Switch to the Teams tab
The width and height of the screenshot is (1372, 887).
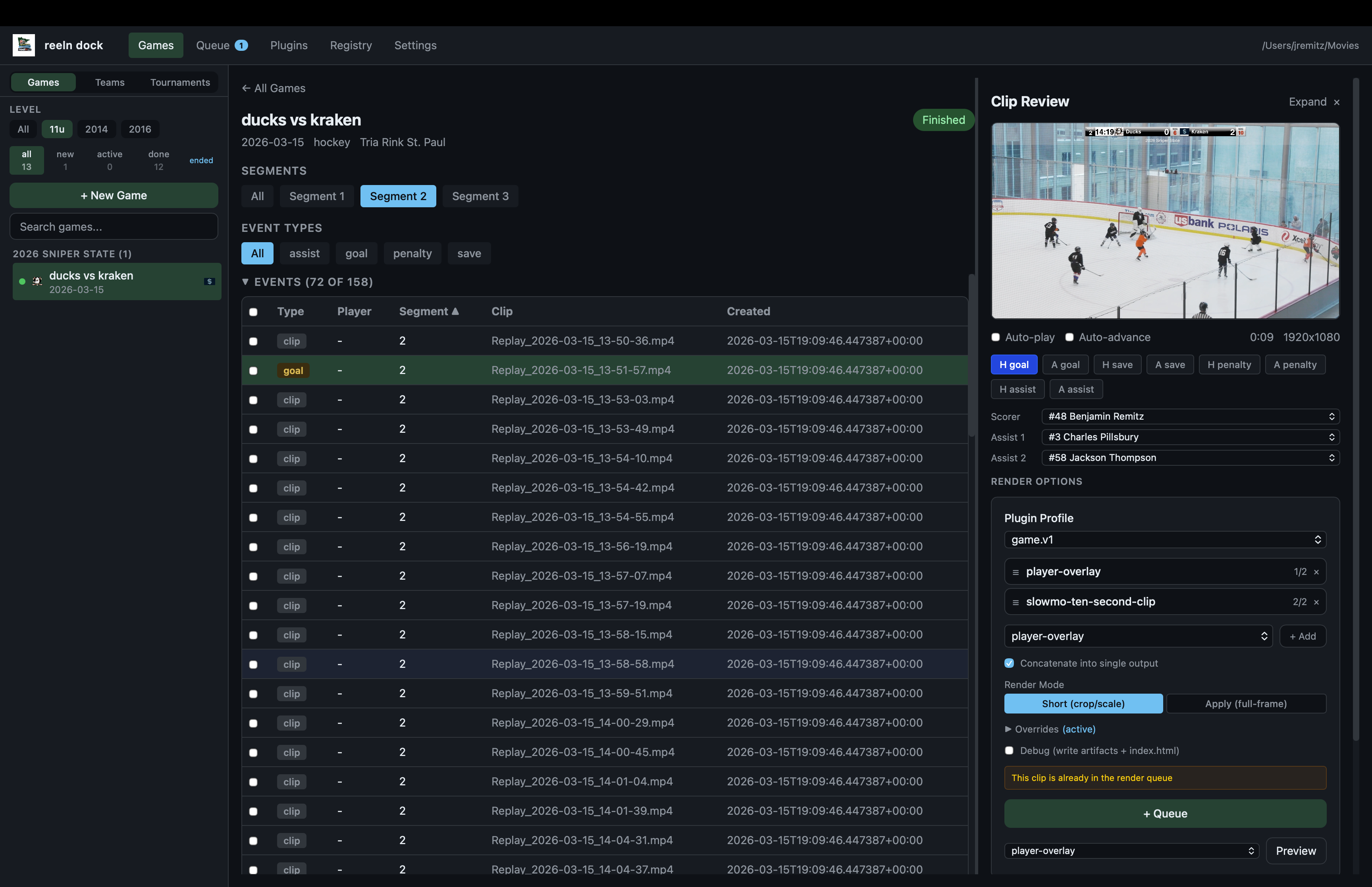[x=110, y=82]
